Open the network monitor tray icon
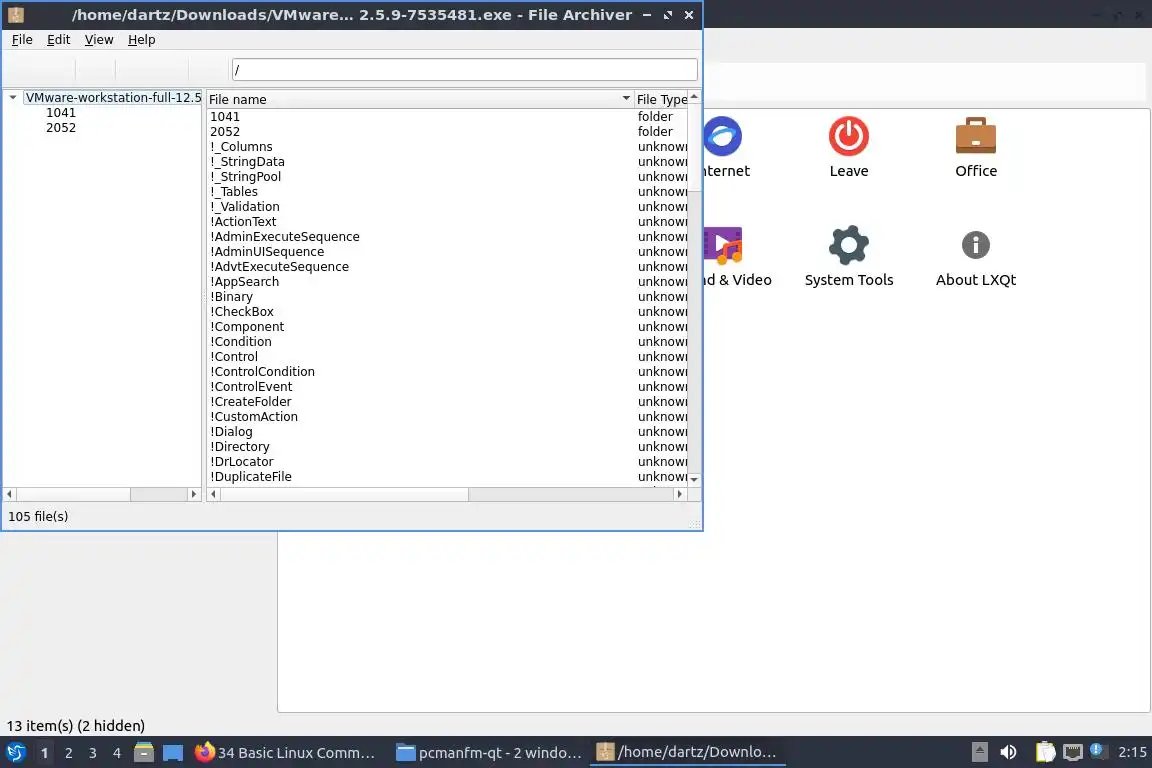 [x=1073, y=753]
